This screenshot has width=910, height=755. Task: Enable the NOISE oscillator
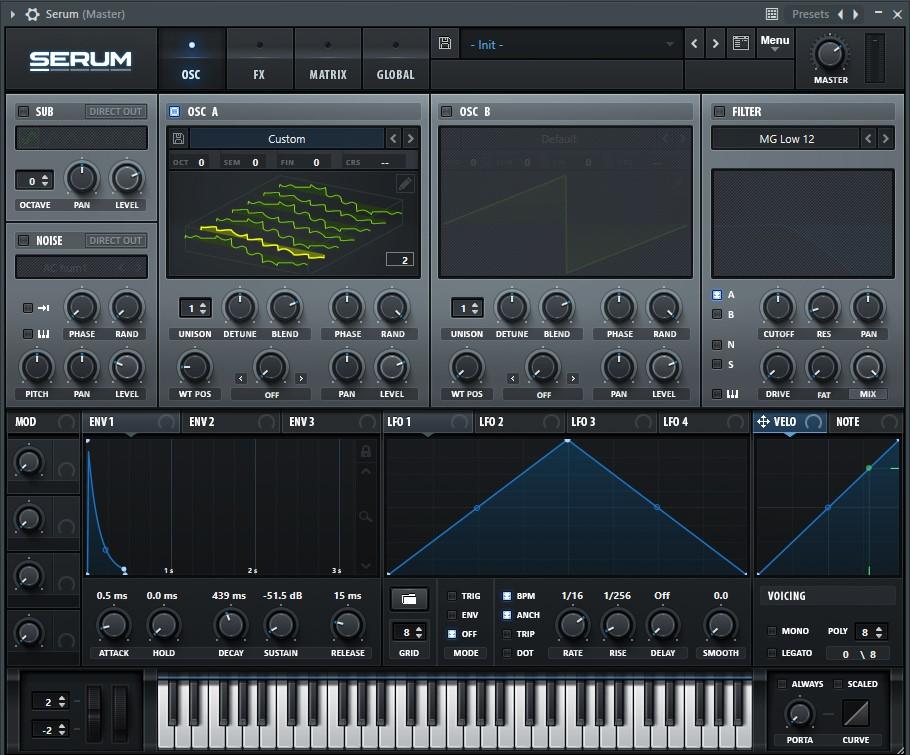(x=23, y=240)
